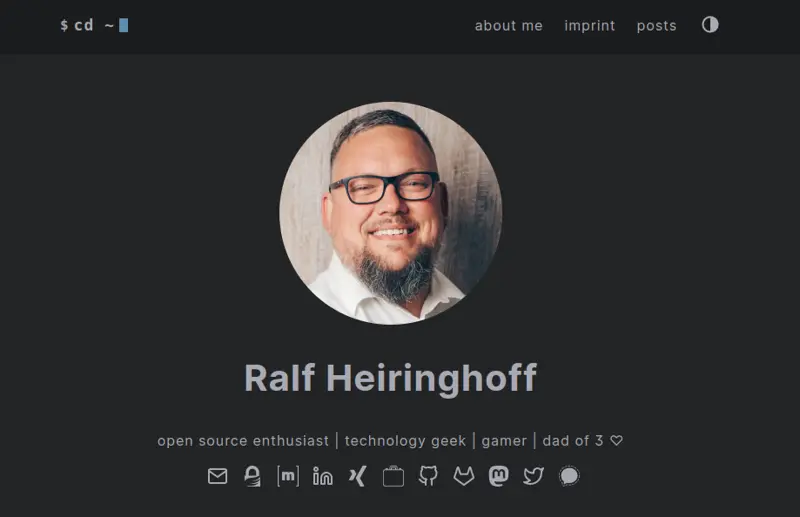800x517 pixels.
Task: Click the heart symbol after 'dad of 3'
Action: tap(616, 440)
